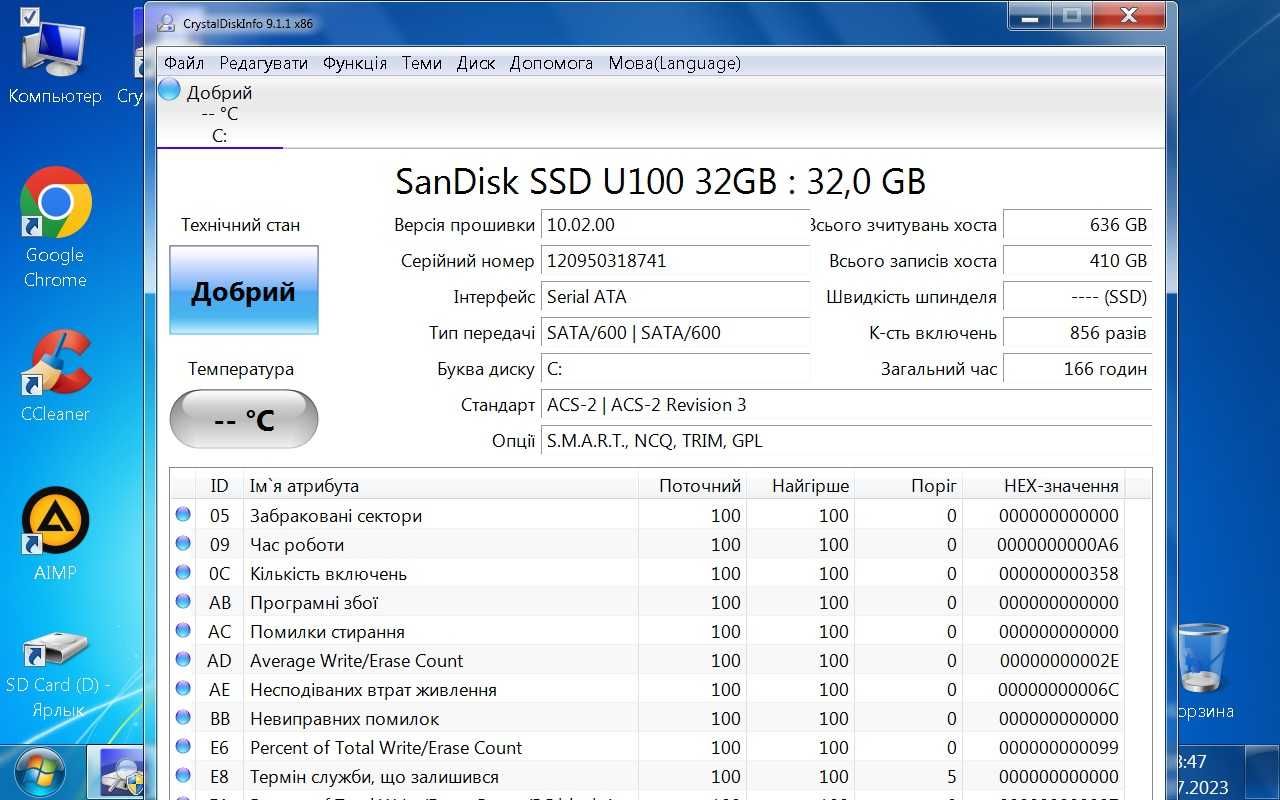Open Google Chrome desktop shortcut

pos(55,228)
